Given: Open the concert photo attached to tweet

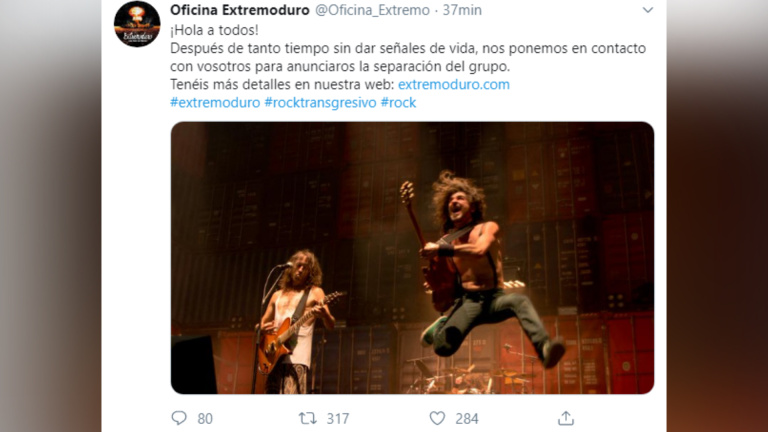Looking at the screenshot, I should tap(412, 258).
